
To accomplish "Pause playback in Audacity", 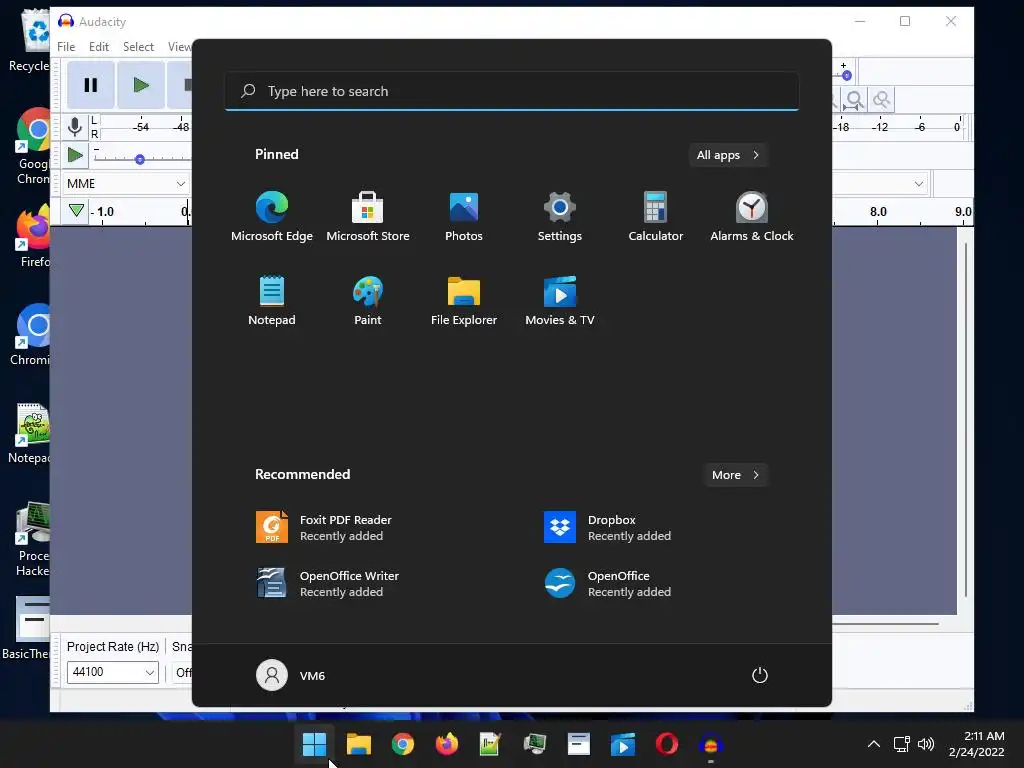I will (91, 85).
